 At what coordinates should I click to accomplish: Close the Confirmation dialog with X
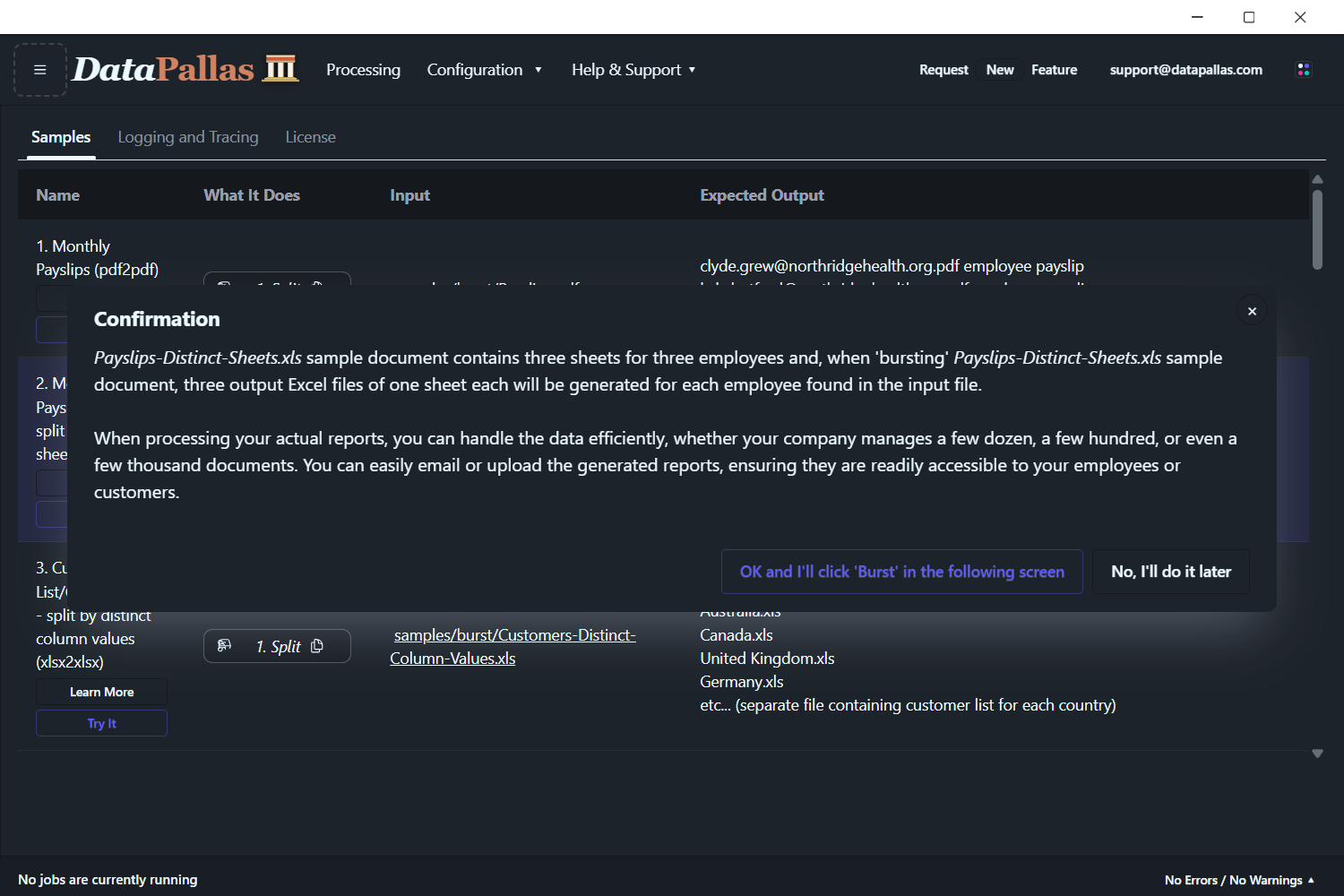pos(1252,311)
